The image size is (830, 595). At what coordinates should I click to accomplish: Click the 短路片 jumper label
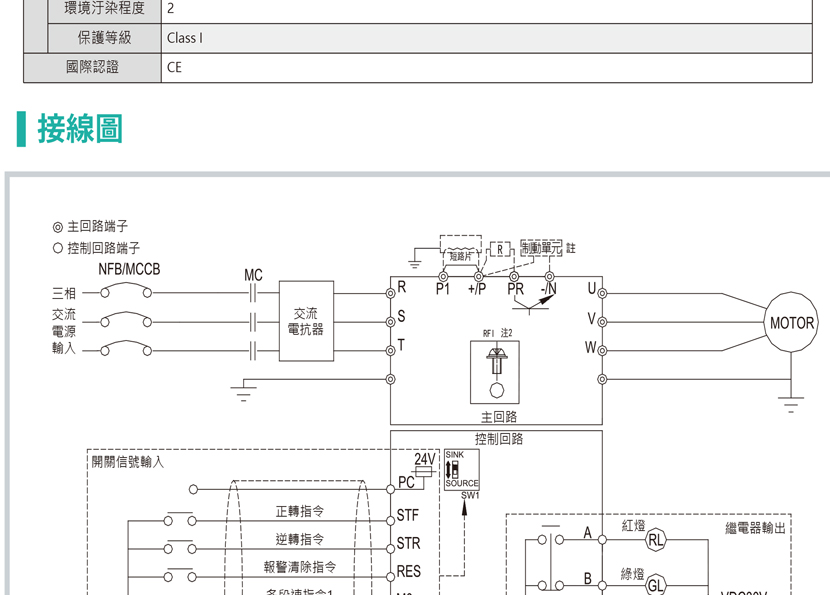[461, 256]
